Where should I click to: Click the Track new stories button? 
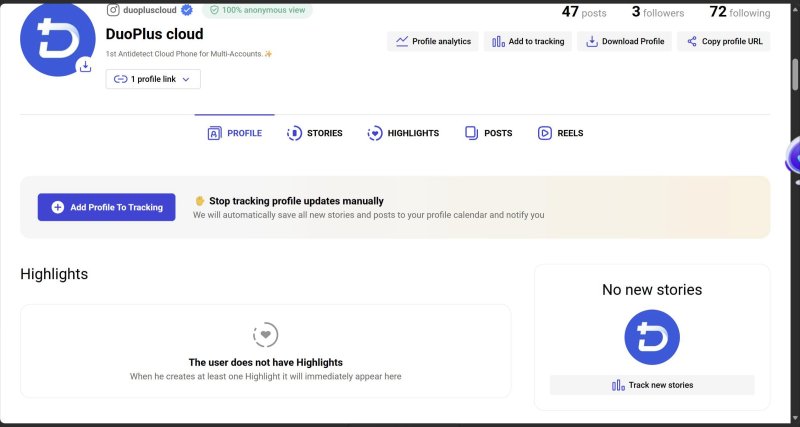[x=652, y=385]
